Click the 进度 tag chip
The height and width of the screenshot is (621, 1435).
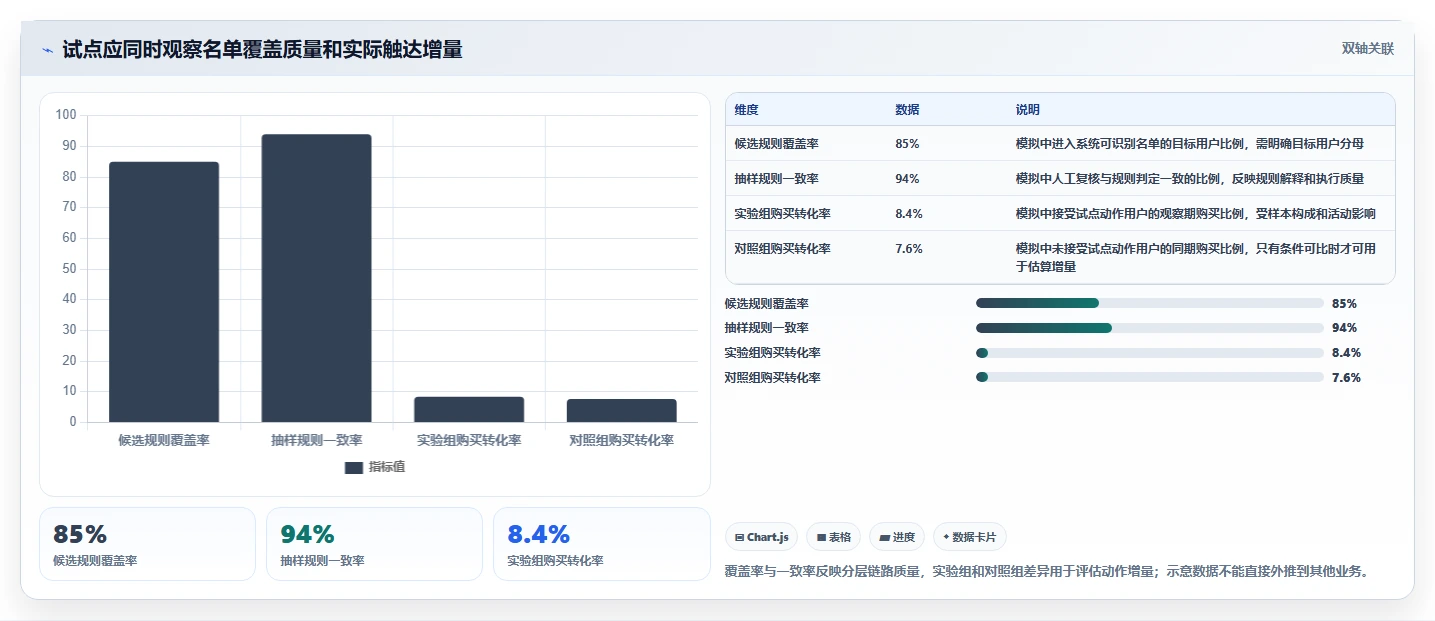pos(897,537)
